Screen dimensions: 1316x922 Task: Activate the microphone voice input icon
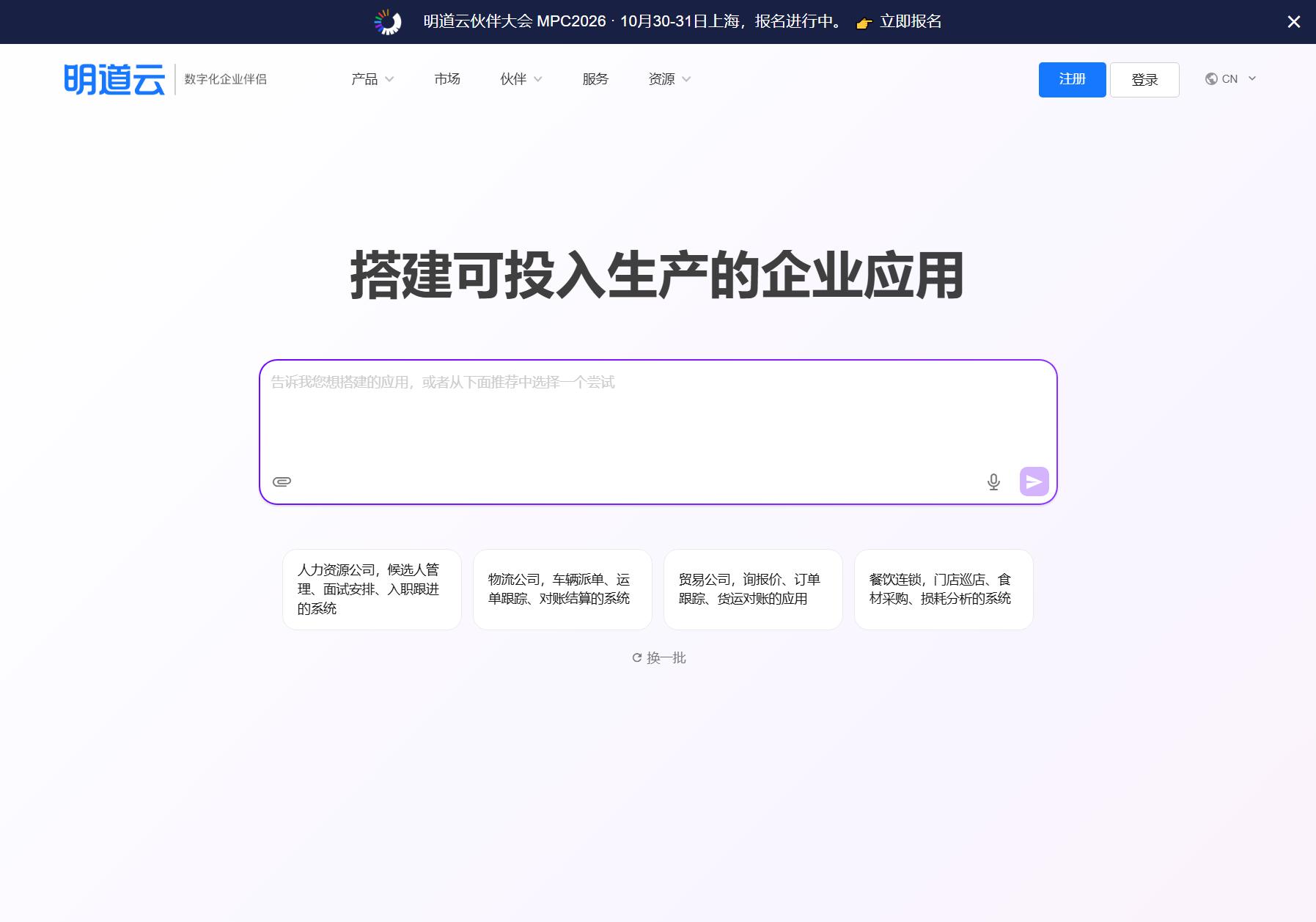(993, 482)
